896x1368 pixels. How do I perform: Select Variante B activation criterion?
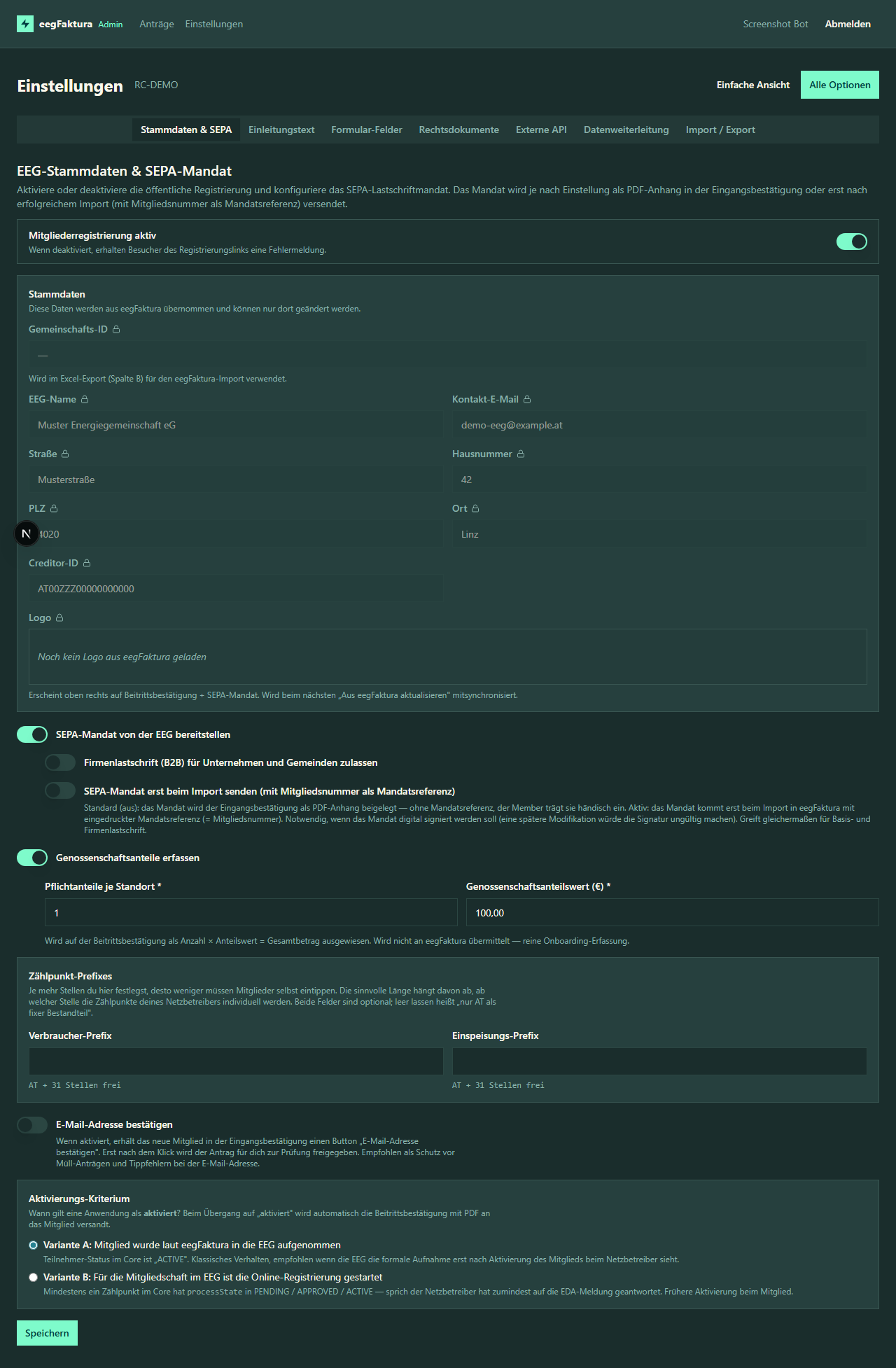click(x=33, y=1277)
